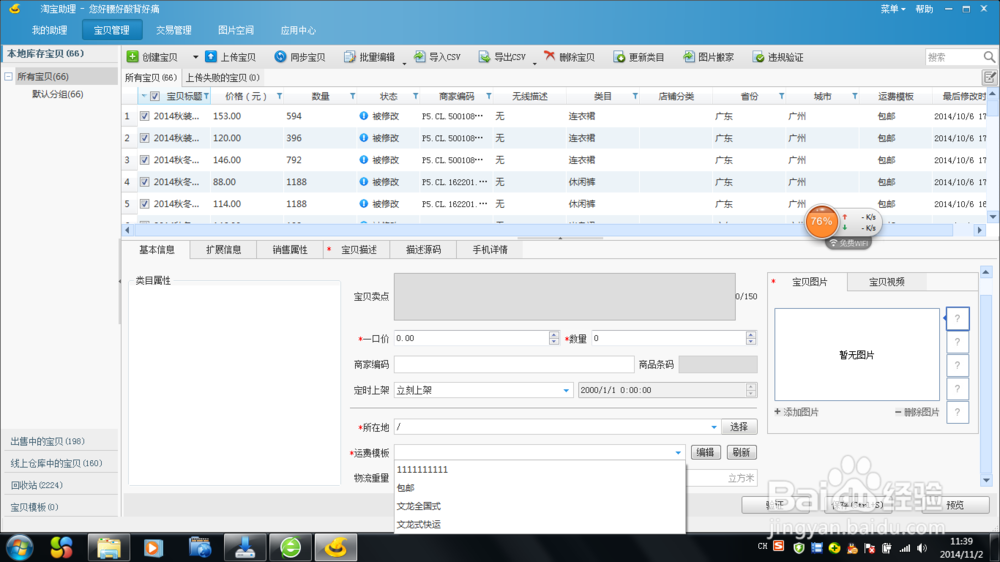
Task: Click the horizontal scrollbar right arrow of table
Action: (x=980, y=230)
